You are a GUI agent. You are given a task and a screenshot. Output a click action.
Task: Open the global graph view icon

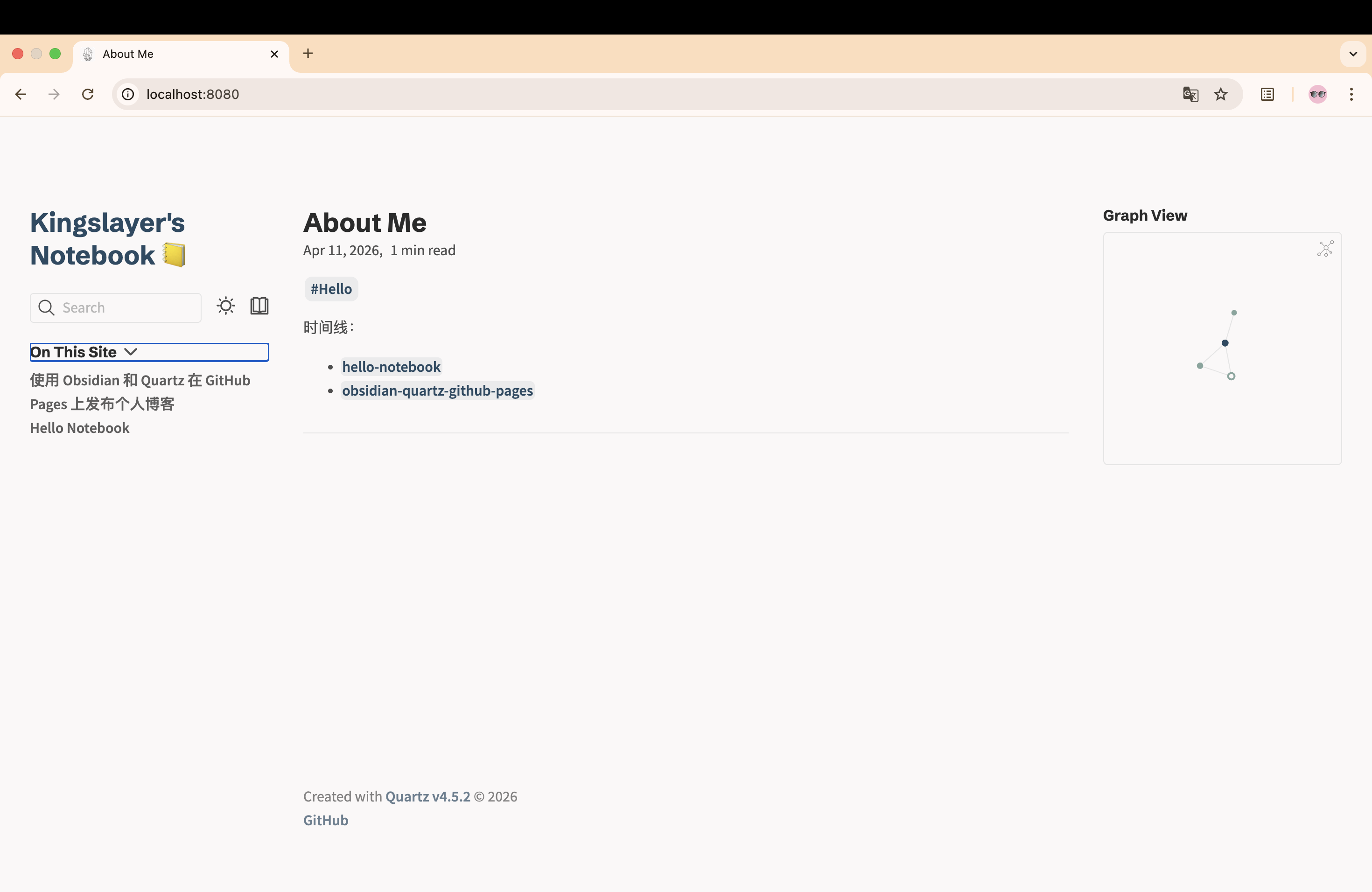[x=1325, y=249]
